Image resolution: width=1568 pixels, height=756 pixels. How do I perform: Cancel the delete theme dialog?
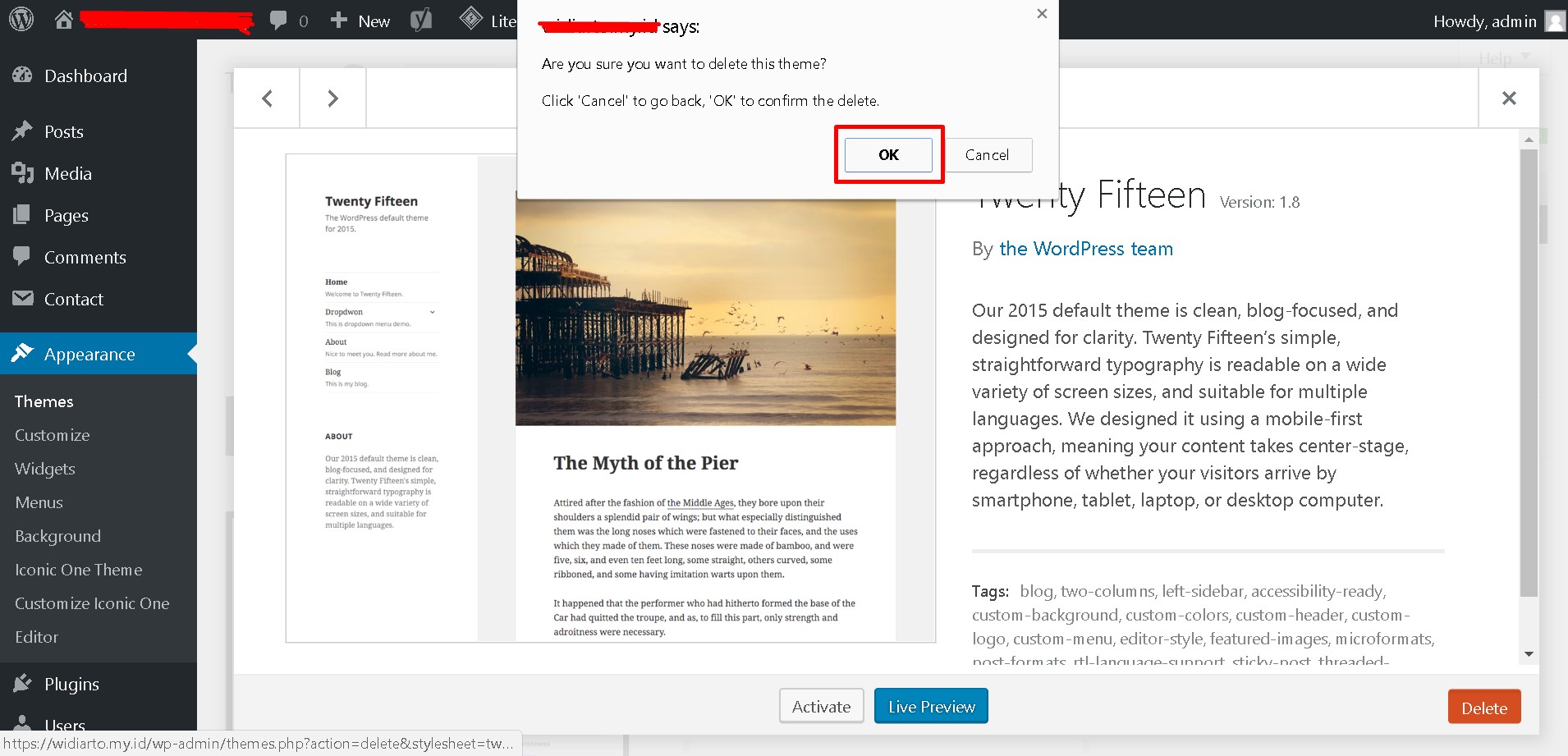(987, 154)
